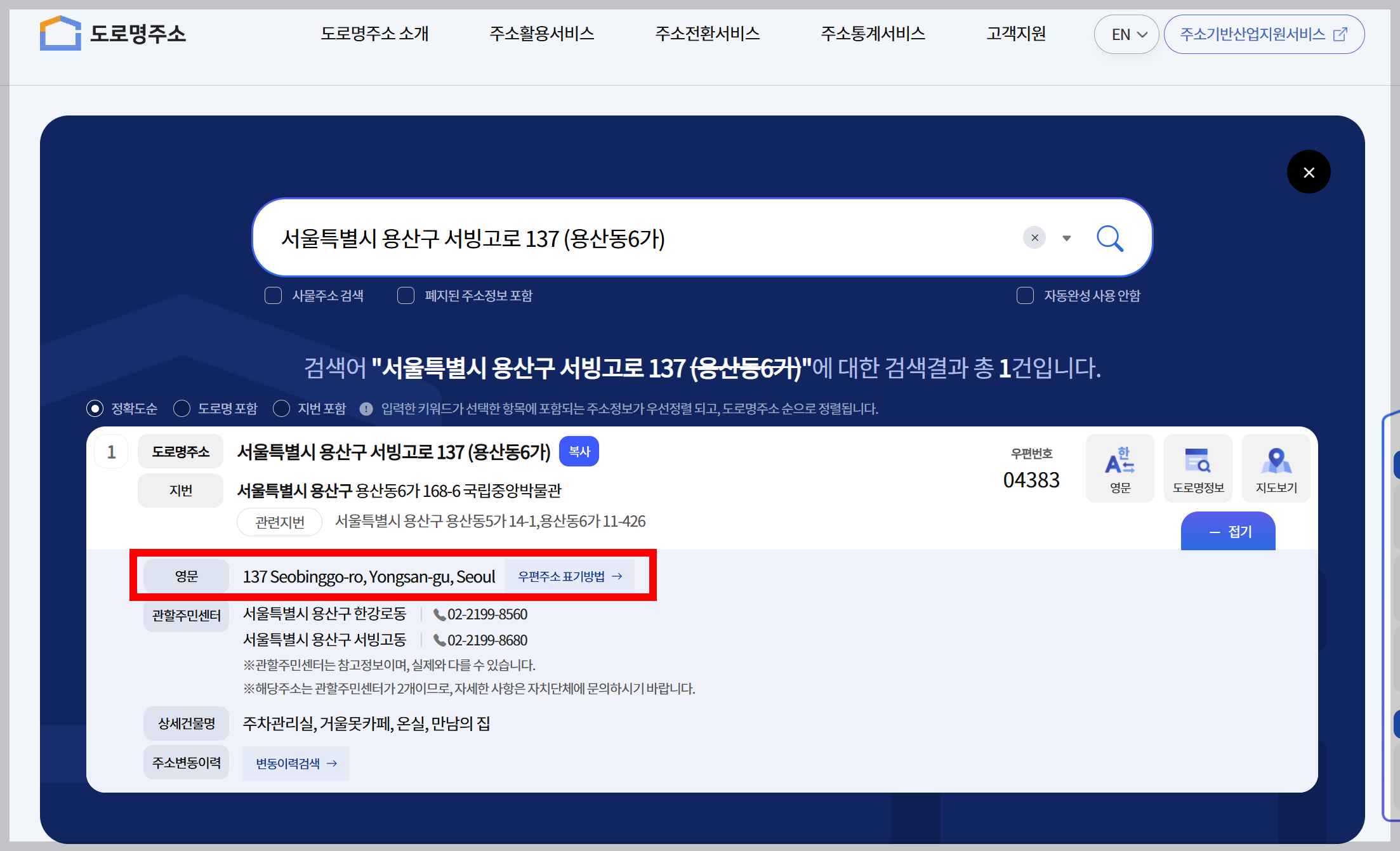Click the 도로명주소 house logo
This screenshot has width=1400, height=851.
(x=60, y=33)
